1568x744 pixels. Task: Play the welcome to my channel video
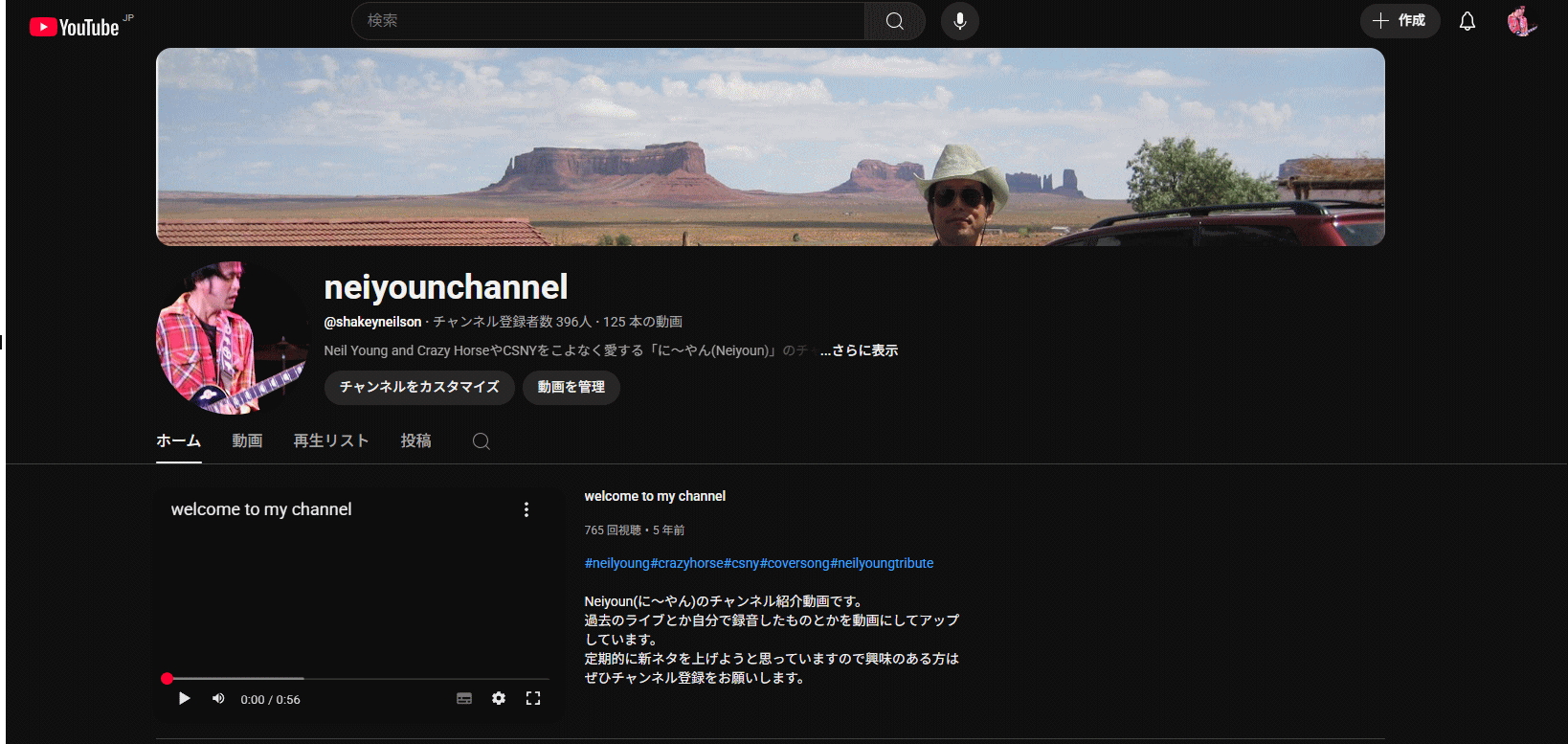(x=184, y=699)
